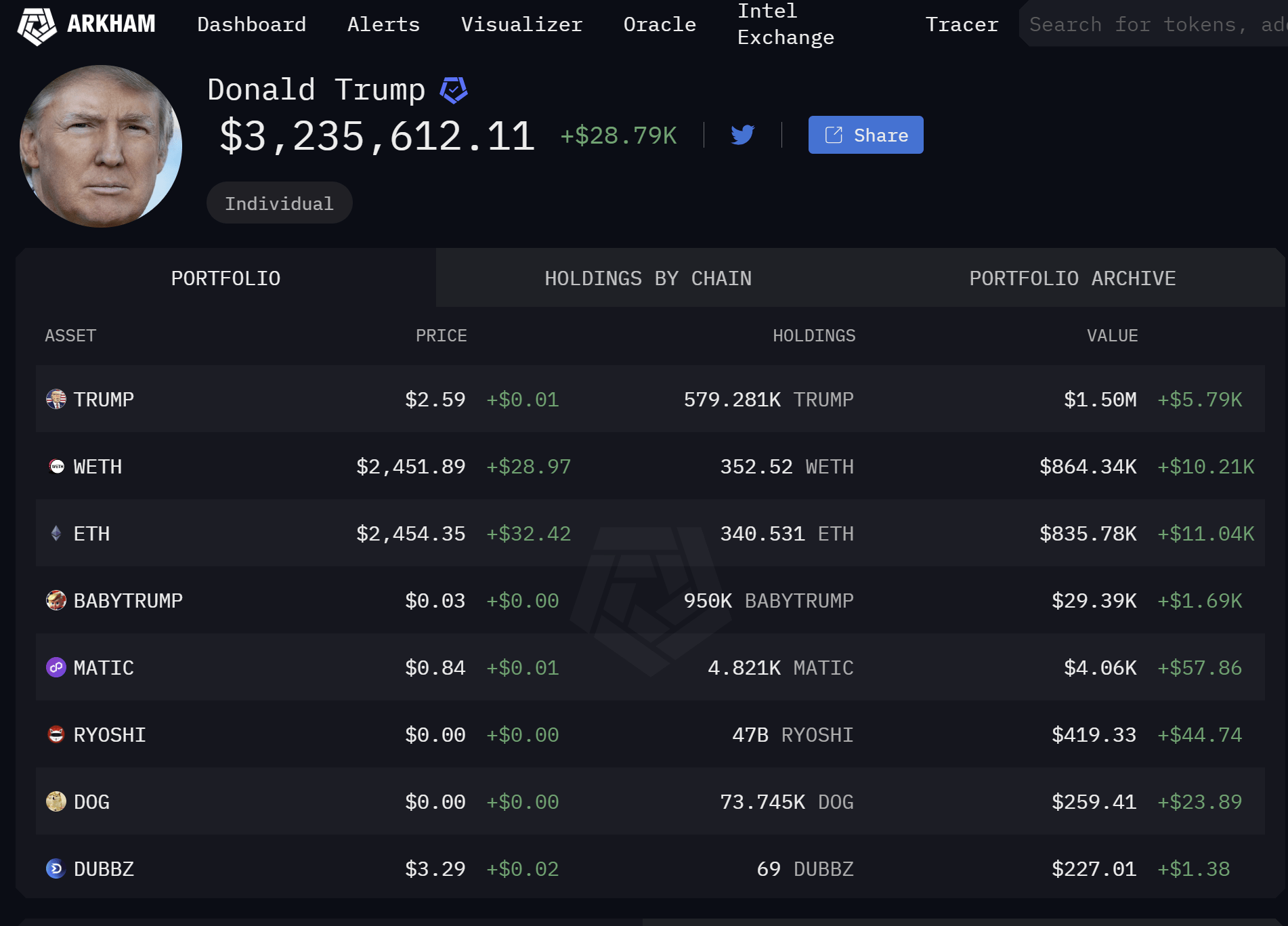Open the Visualizer page
Screen dimensions: 1288x926
point(522,24)
